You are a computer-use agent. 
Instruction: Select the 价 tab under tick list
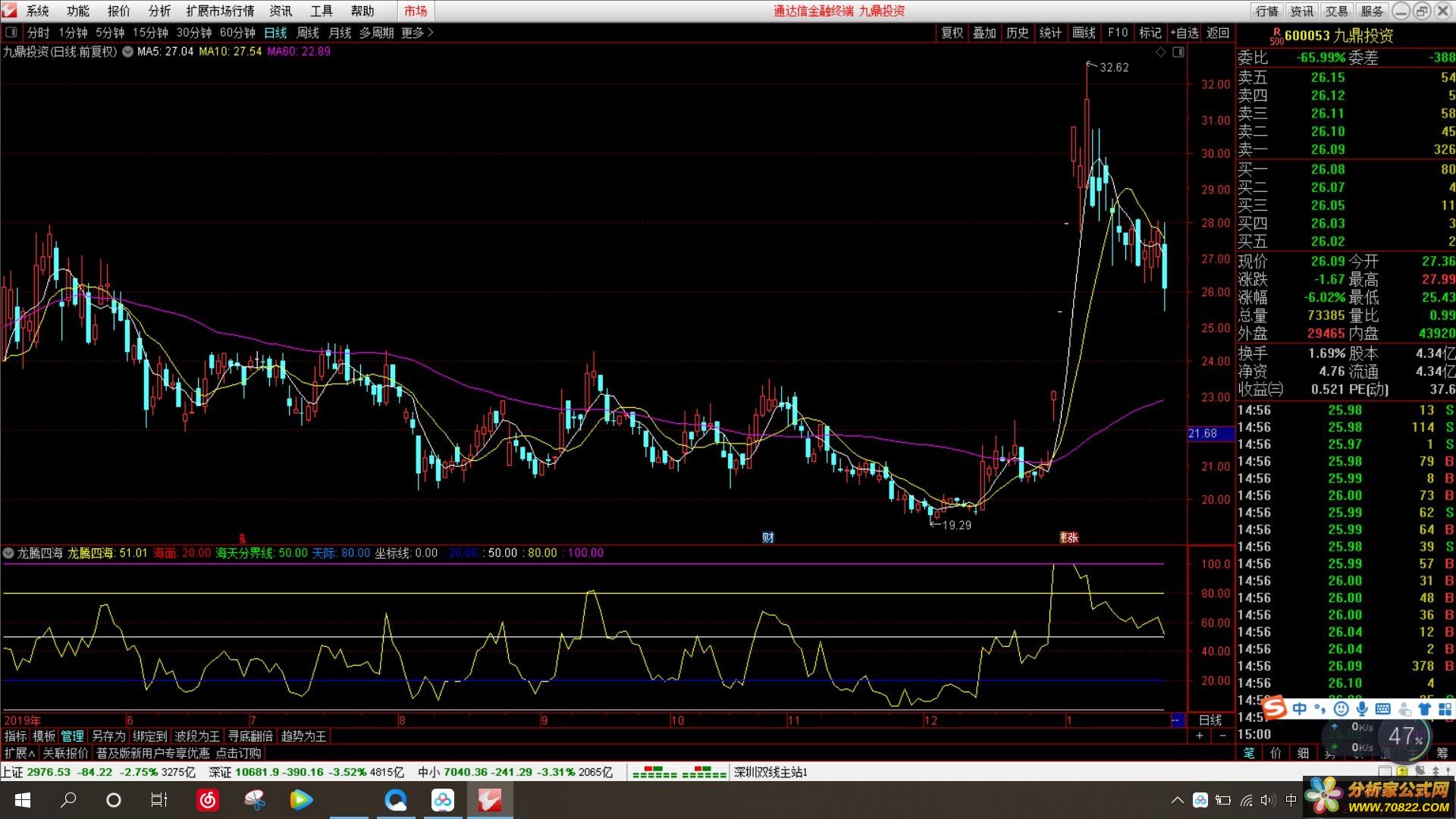click(x=1276, y=753)
